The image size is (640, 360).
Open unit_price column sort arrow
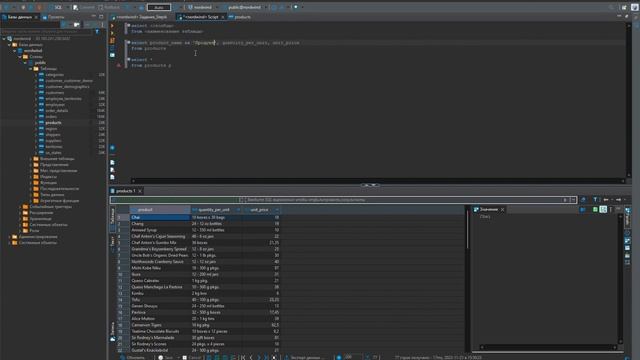(277, 210)
